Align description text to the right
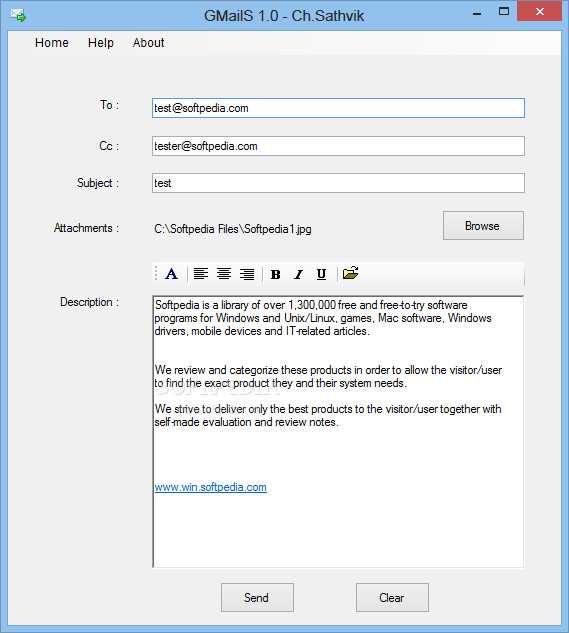Screen dimensions: 569x633 (247, 274)
